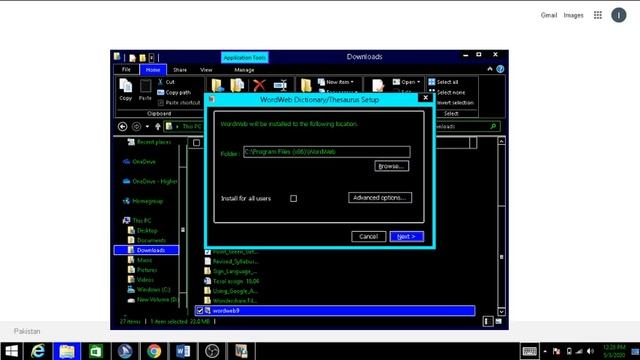
Task: Switch to the details view icon
Action: [488, 322]
